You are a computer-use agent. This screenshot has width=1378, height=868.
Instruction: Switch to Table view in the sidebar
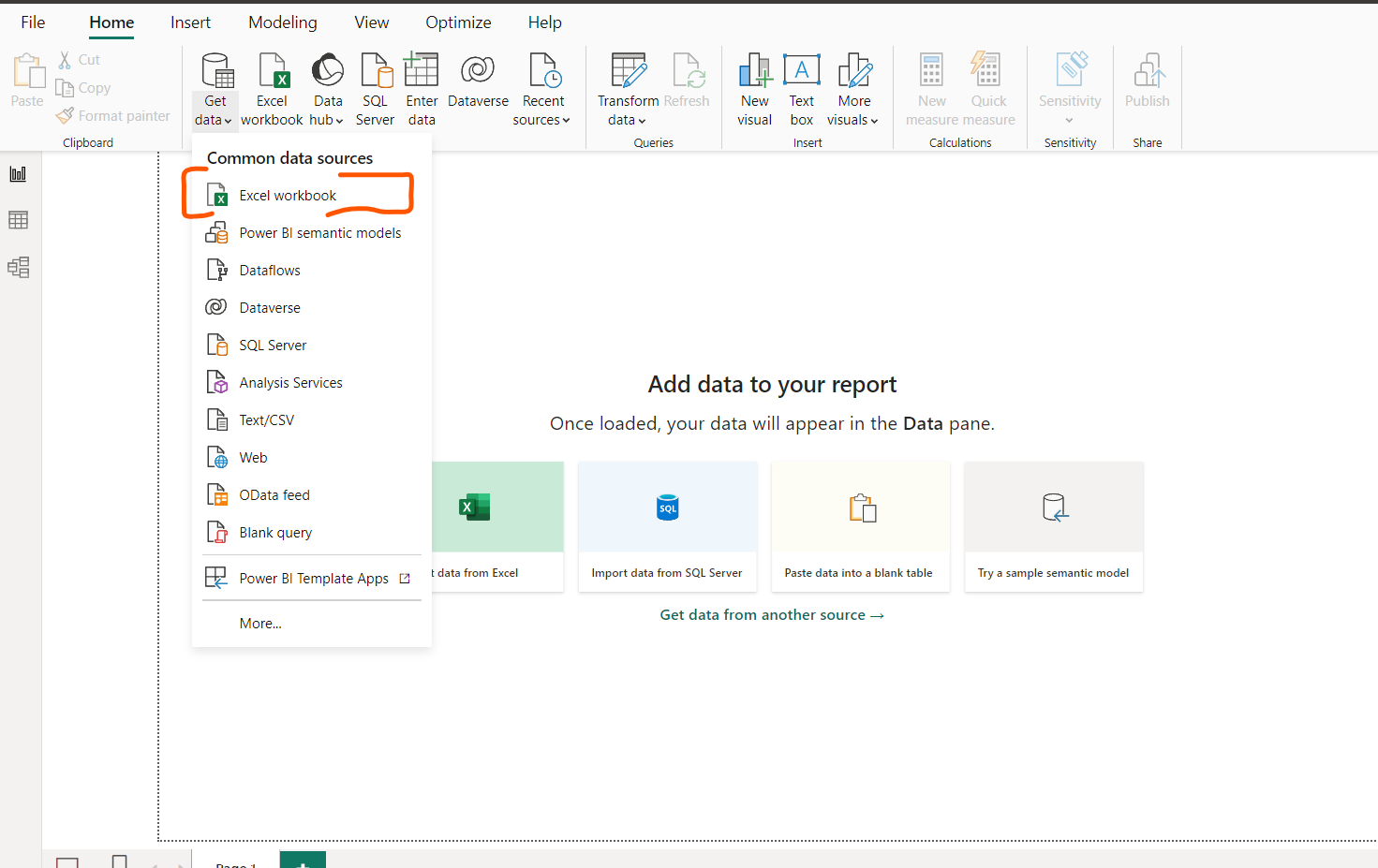click(x=19, y=219)
